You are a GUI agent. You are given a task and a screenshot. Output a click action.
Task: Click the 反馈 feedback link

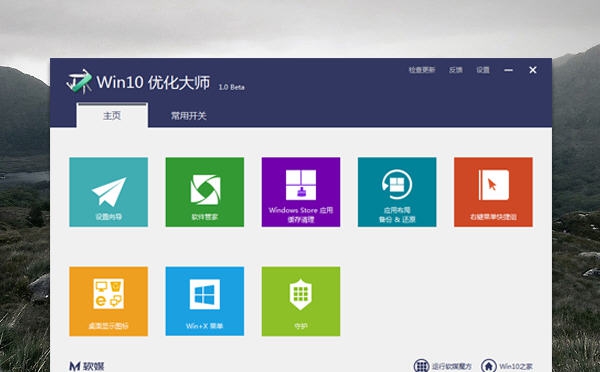point(456,70)
